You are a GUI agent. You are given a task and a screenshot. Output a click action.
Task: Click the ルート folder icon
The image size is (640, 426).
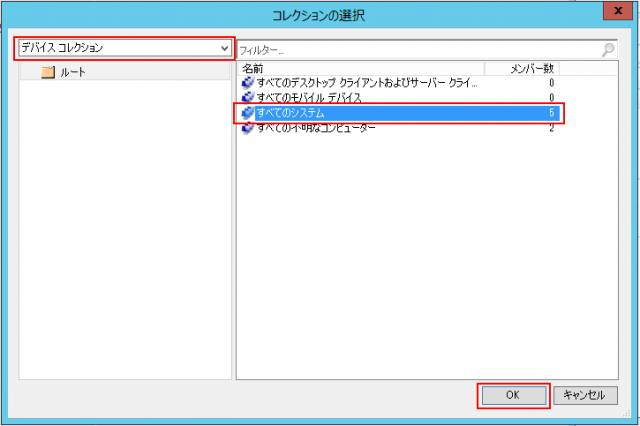coord(47,72)
